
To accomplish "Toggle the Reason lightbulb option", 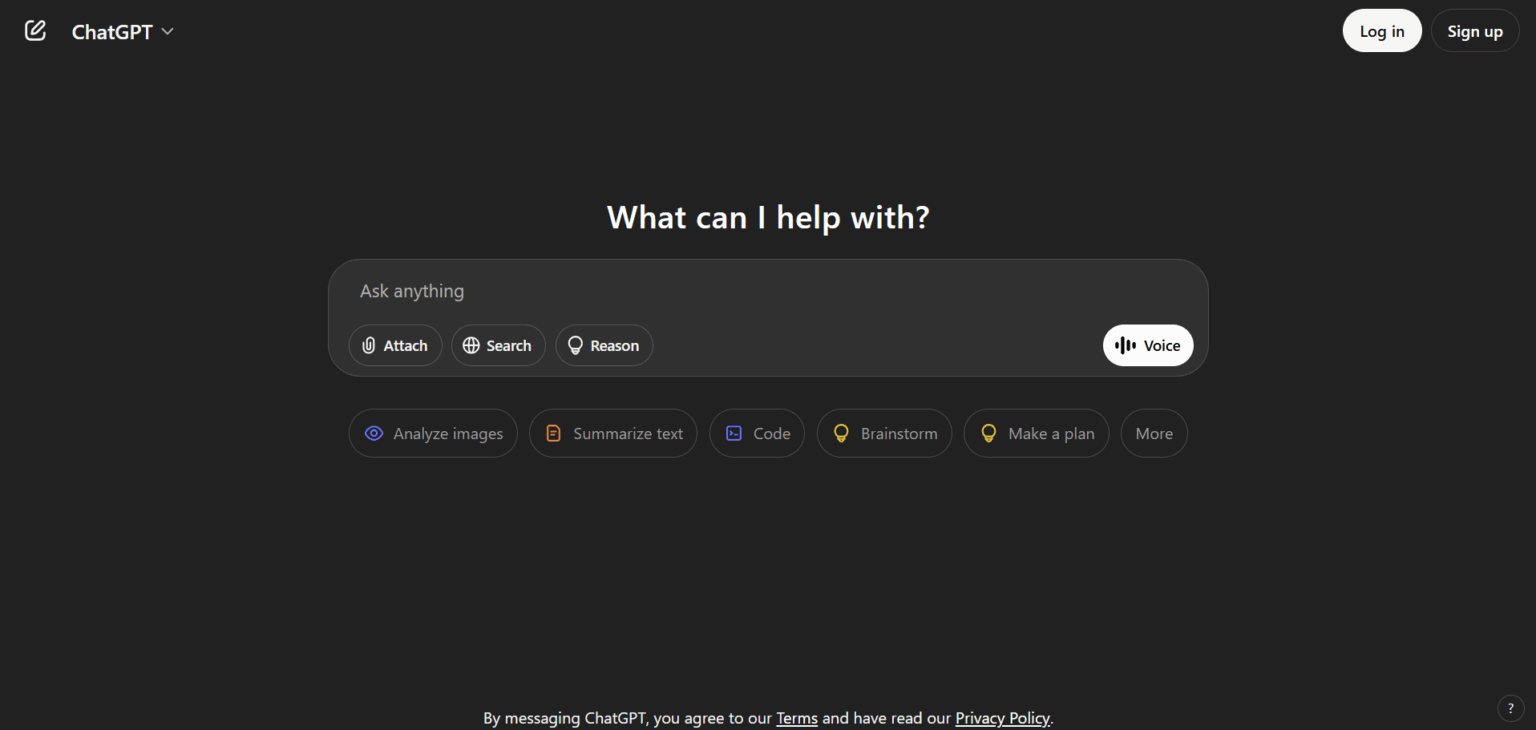I will (604, 346).
